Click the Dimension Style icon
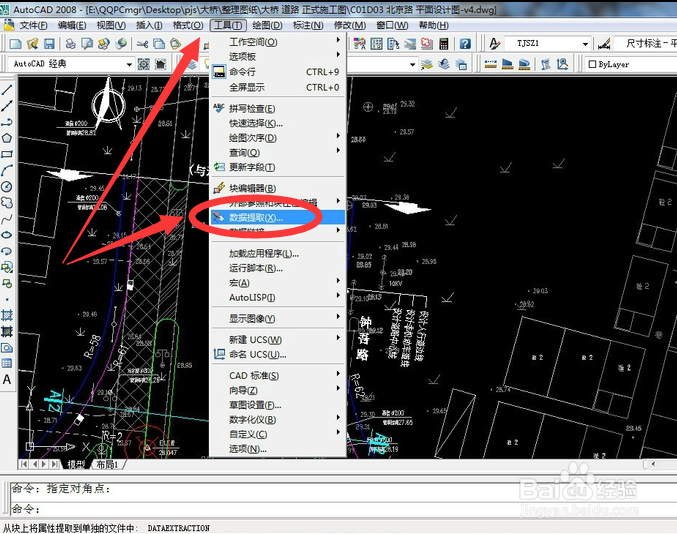The width and height of the screenshot is (677, 534). [604, 44]
